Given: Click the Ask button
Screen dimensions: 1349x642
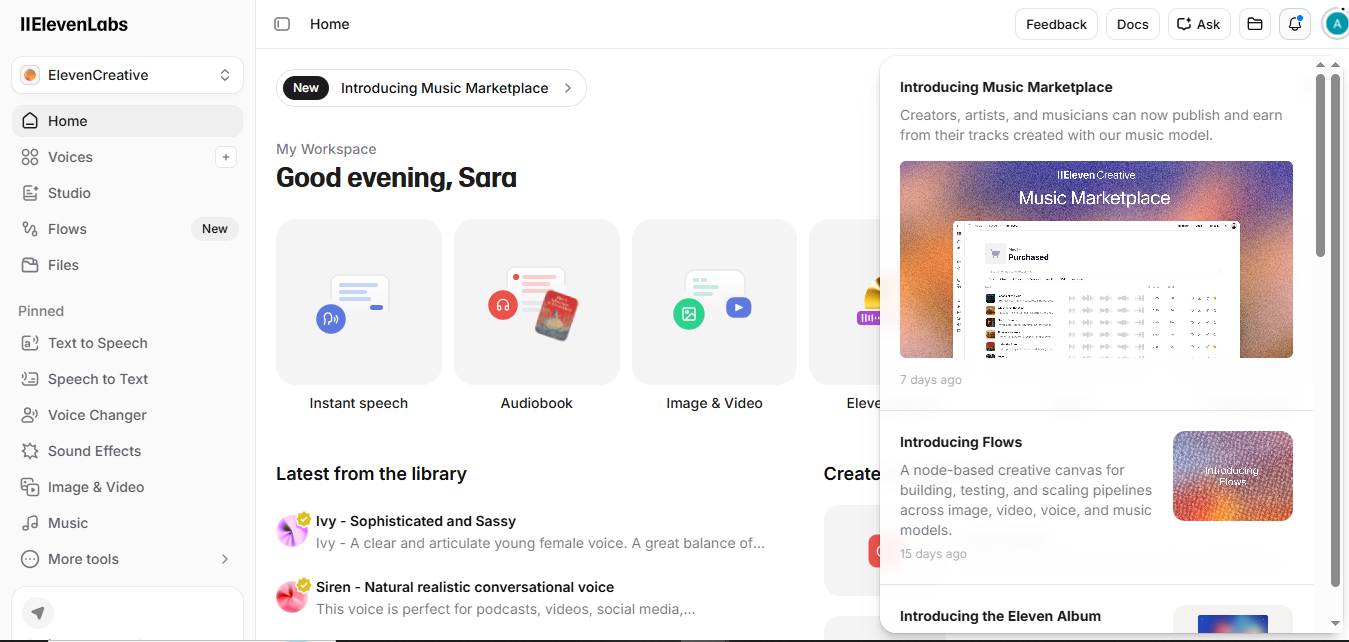Looking at the screenshot, I should [1199, 24].
